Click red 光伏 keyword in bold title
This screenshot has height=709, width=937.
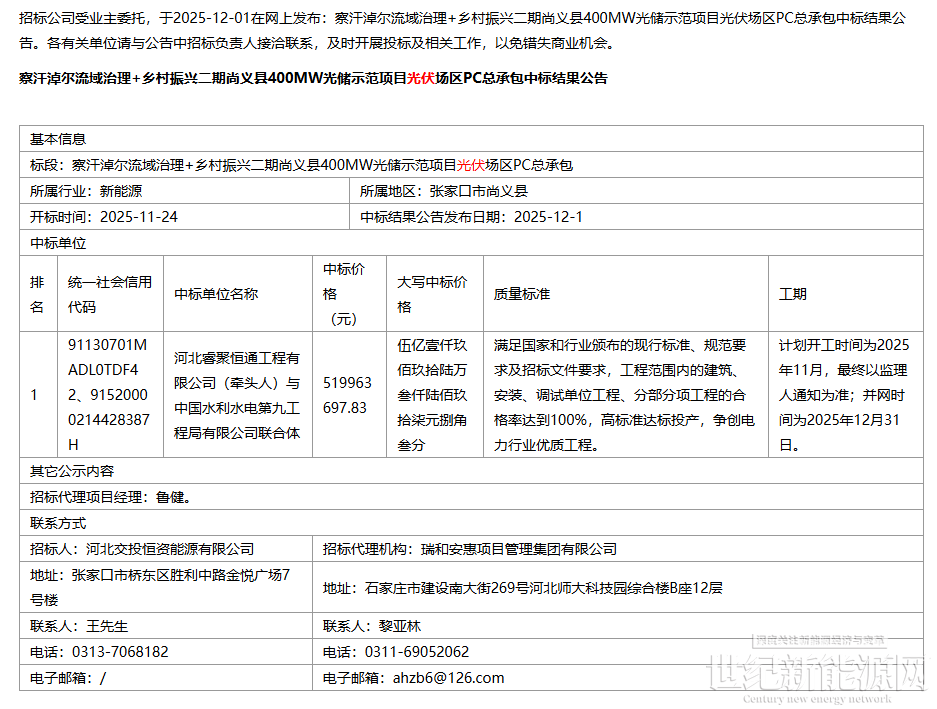[x=420, y=78]
